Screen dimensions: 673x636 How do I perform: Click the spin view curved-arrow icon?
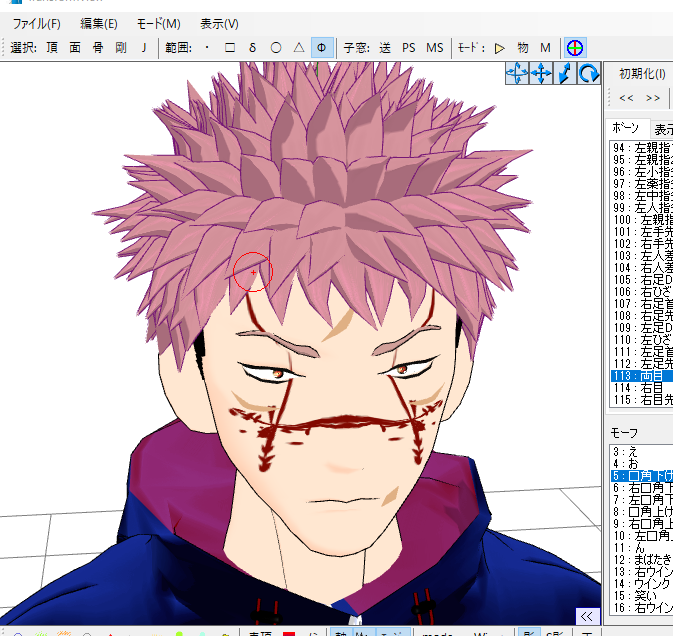pyautogui.click(x=589, y=73)
